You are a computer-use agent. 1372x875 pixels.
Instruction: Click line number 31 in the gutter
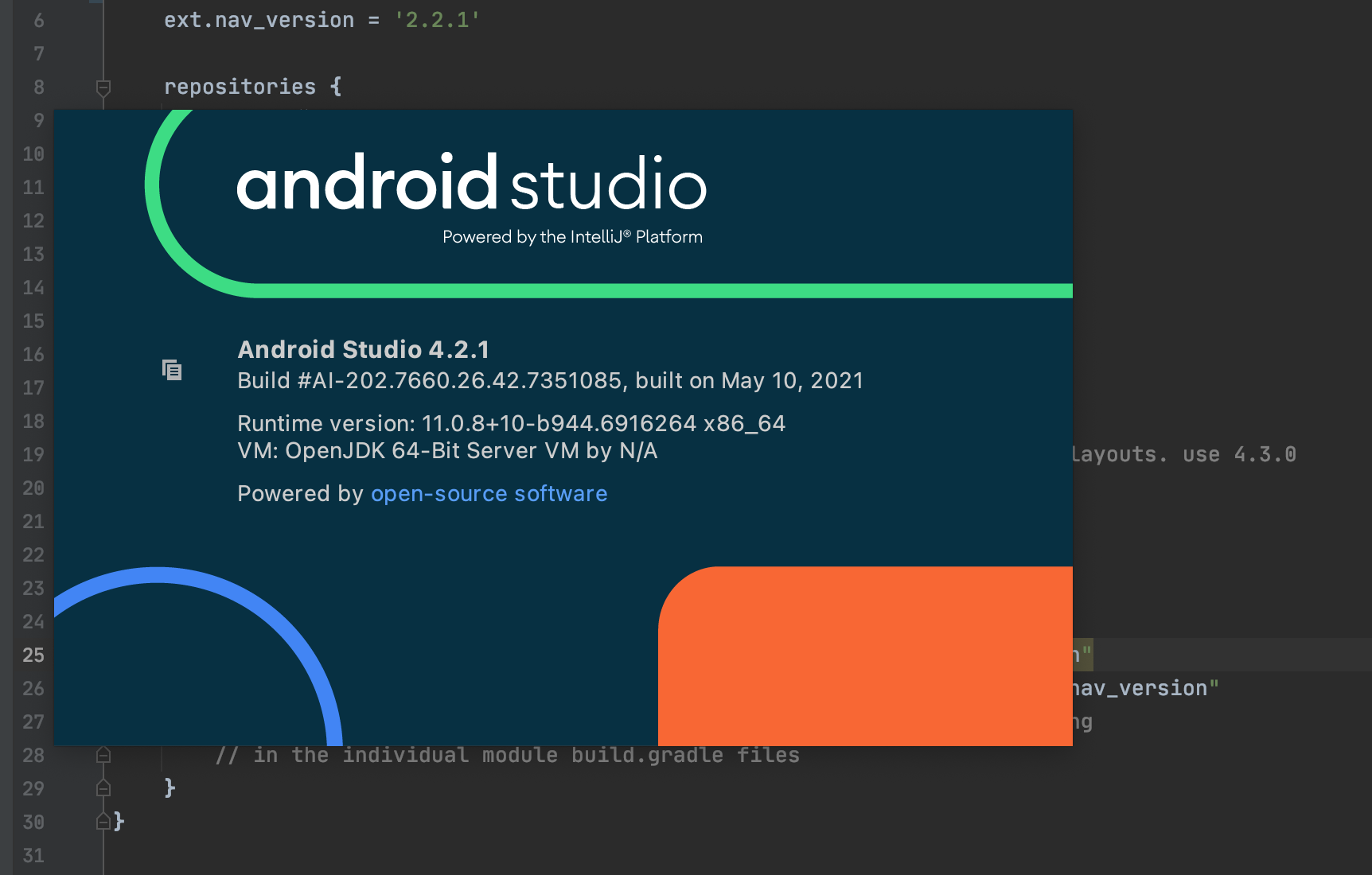[x=33, y=855]
